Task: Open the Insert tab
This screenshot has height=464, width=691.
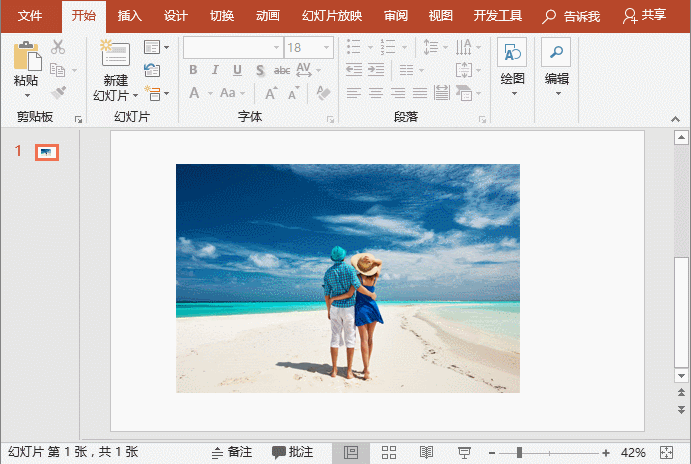Action: pyautogui.click(x=129, y=16)
